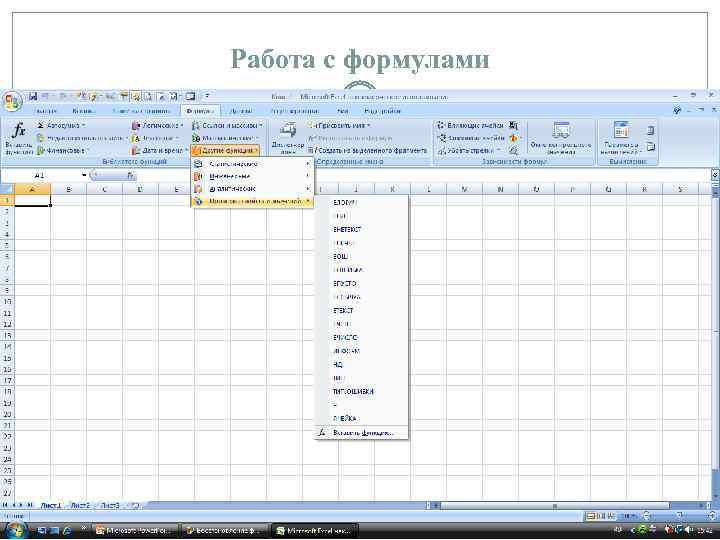Viewport: 720px width, 540px height.
Task: Switch to the active Формулы ribbon tab
Action: click(200, 111)
